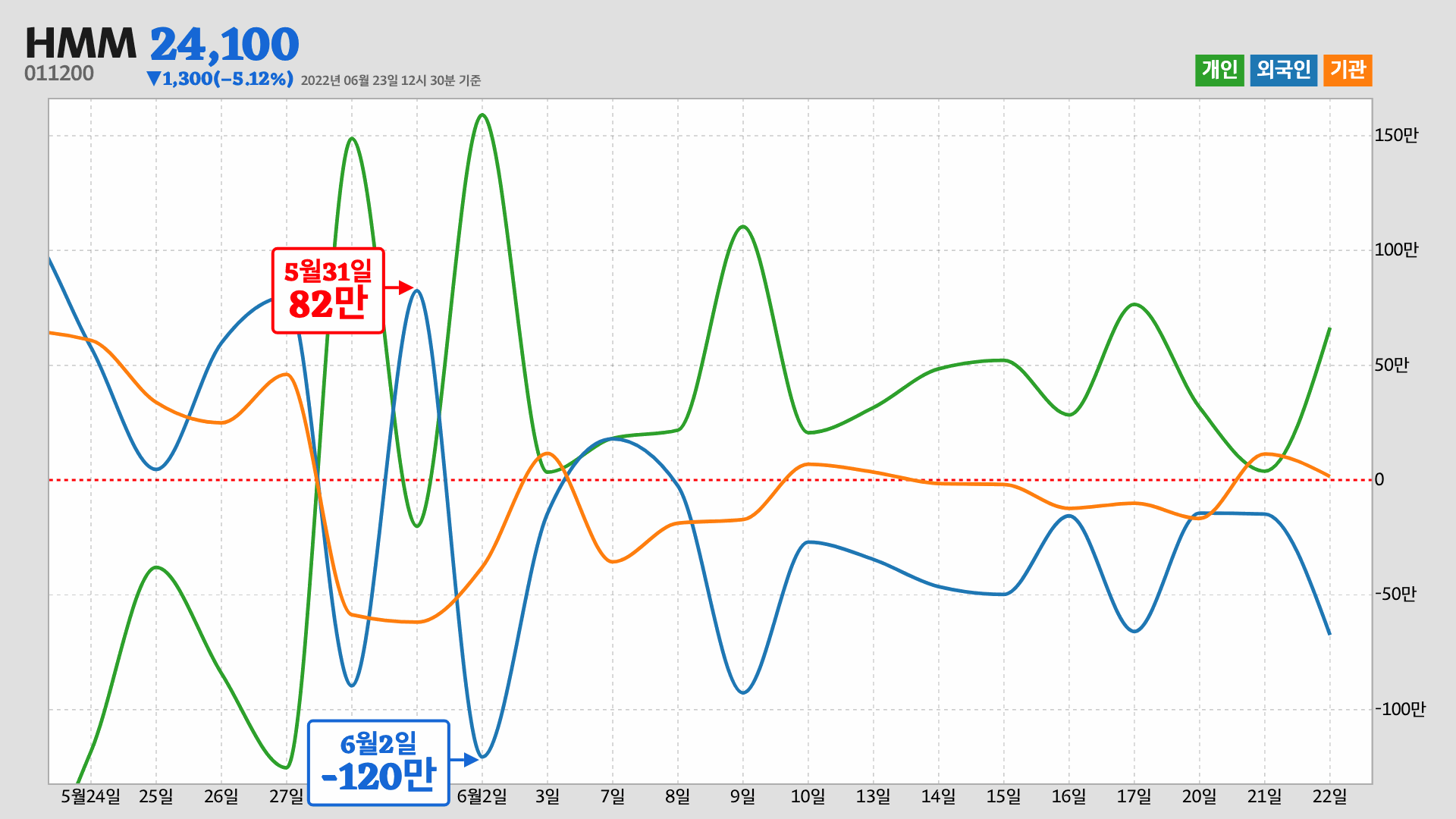
Task: Click the HMM stock name title
Action: tap(81, 43)
